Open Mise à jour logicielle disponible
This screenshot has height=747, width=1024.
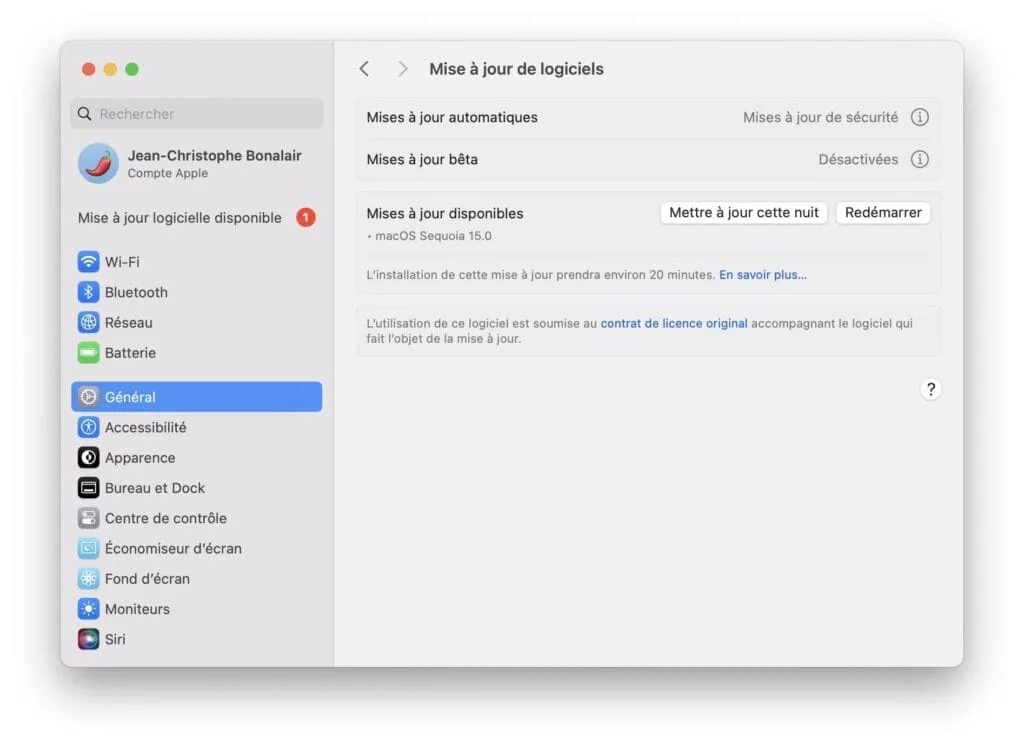[197, 217]
